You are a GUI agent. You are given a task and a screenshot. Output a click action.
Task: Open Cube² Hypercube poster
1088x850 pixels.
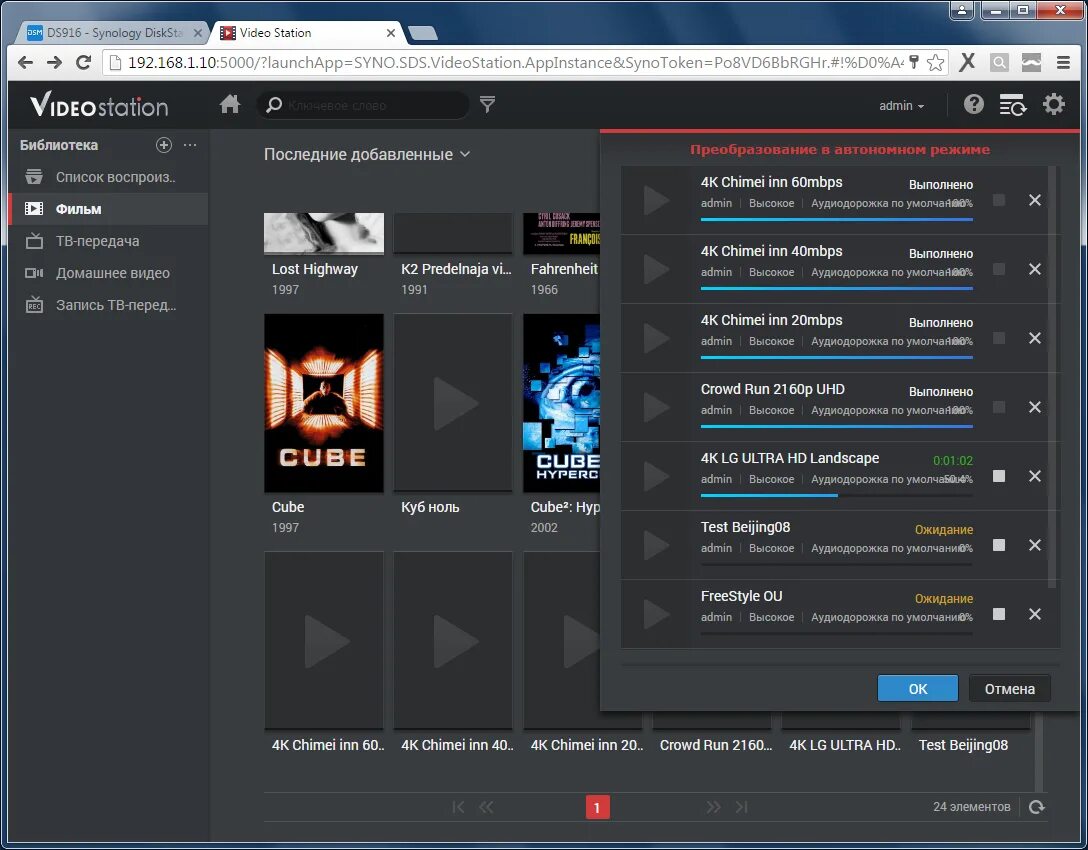[561, 402]
